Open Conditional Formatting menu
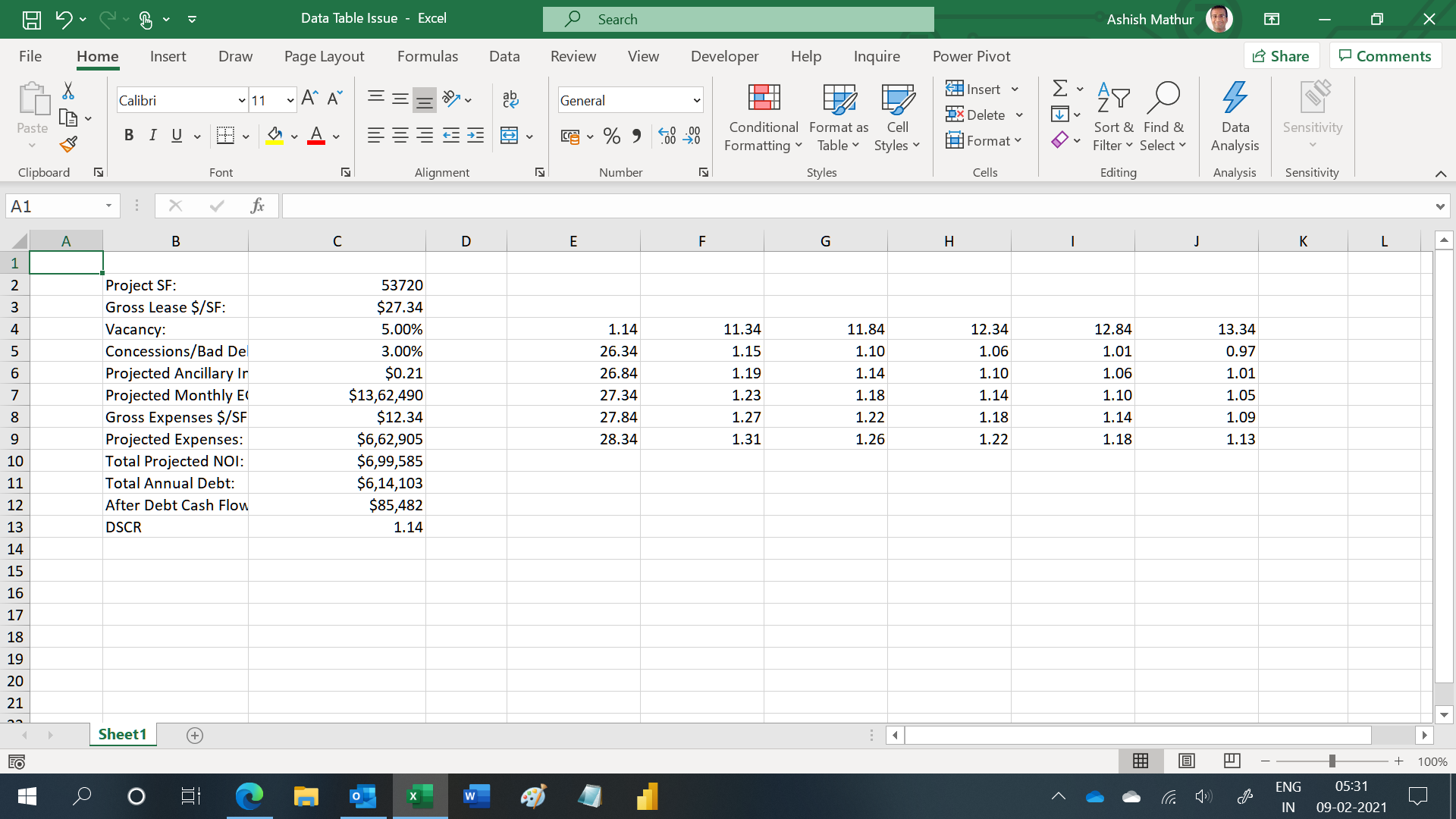Viewport: 1456px width, 819px height. tap(763, 118)
